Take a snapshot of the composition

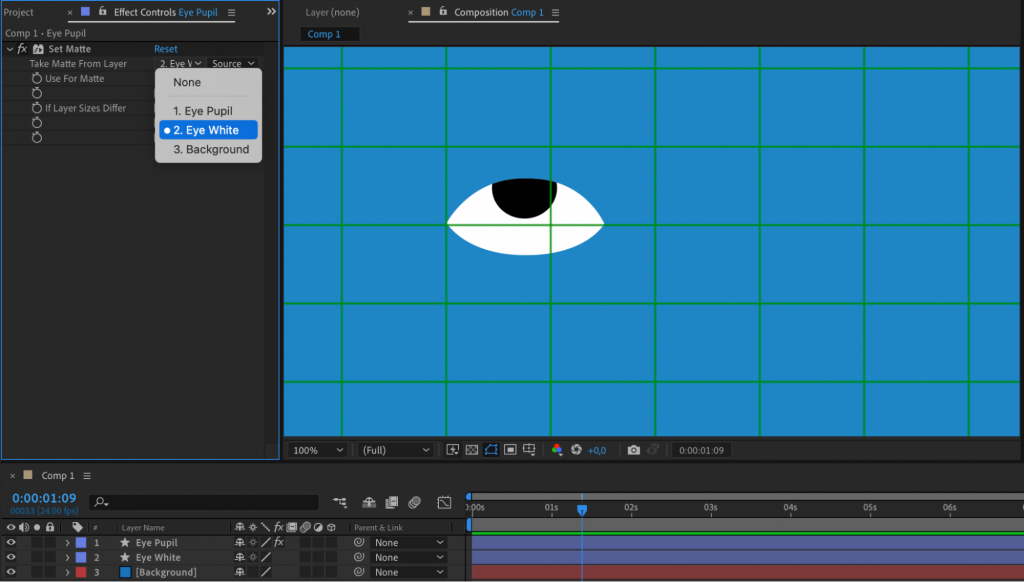point(633,449)
